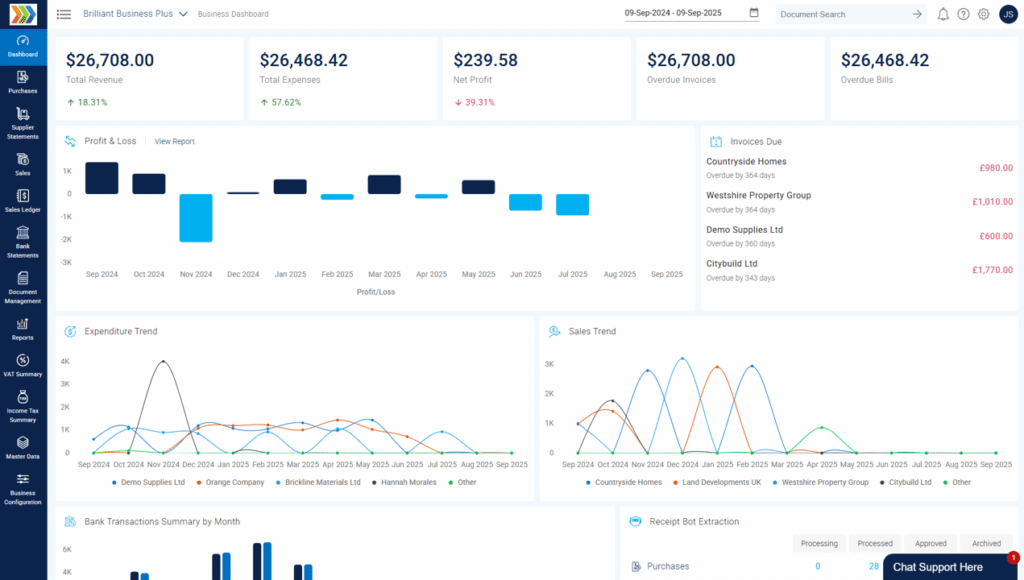The width and height of the screenshot is (1024, 580).
Task: Click the Sales Trend icon
Action: [554, 331]
